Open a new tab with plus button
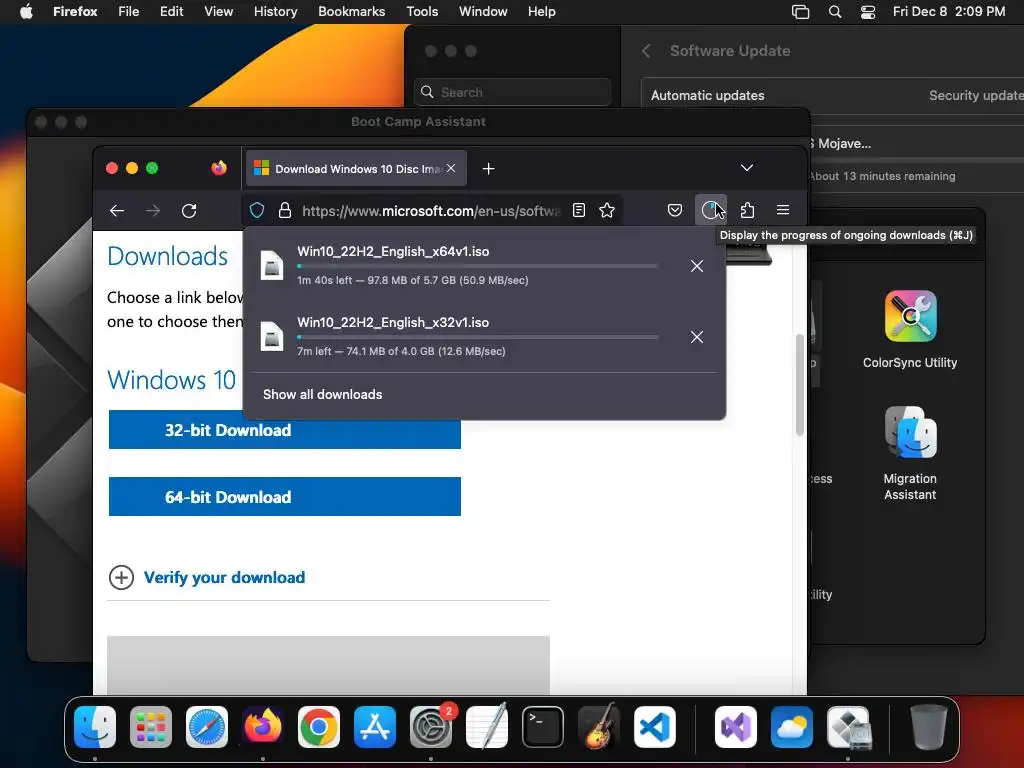The height and width of the screenshot is (768, 1024). [488, 169]
